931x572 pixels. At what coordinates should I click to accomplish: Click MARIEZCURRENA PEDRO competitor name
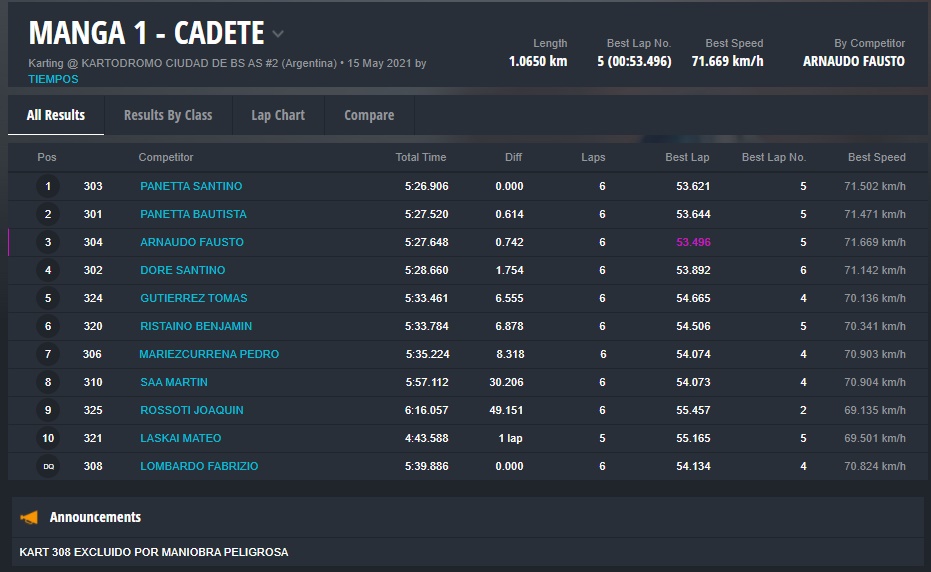pyautogui.click(x=209, y=354)
